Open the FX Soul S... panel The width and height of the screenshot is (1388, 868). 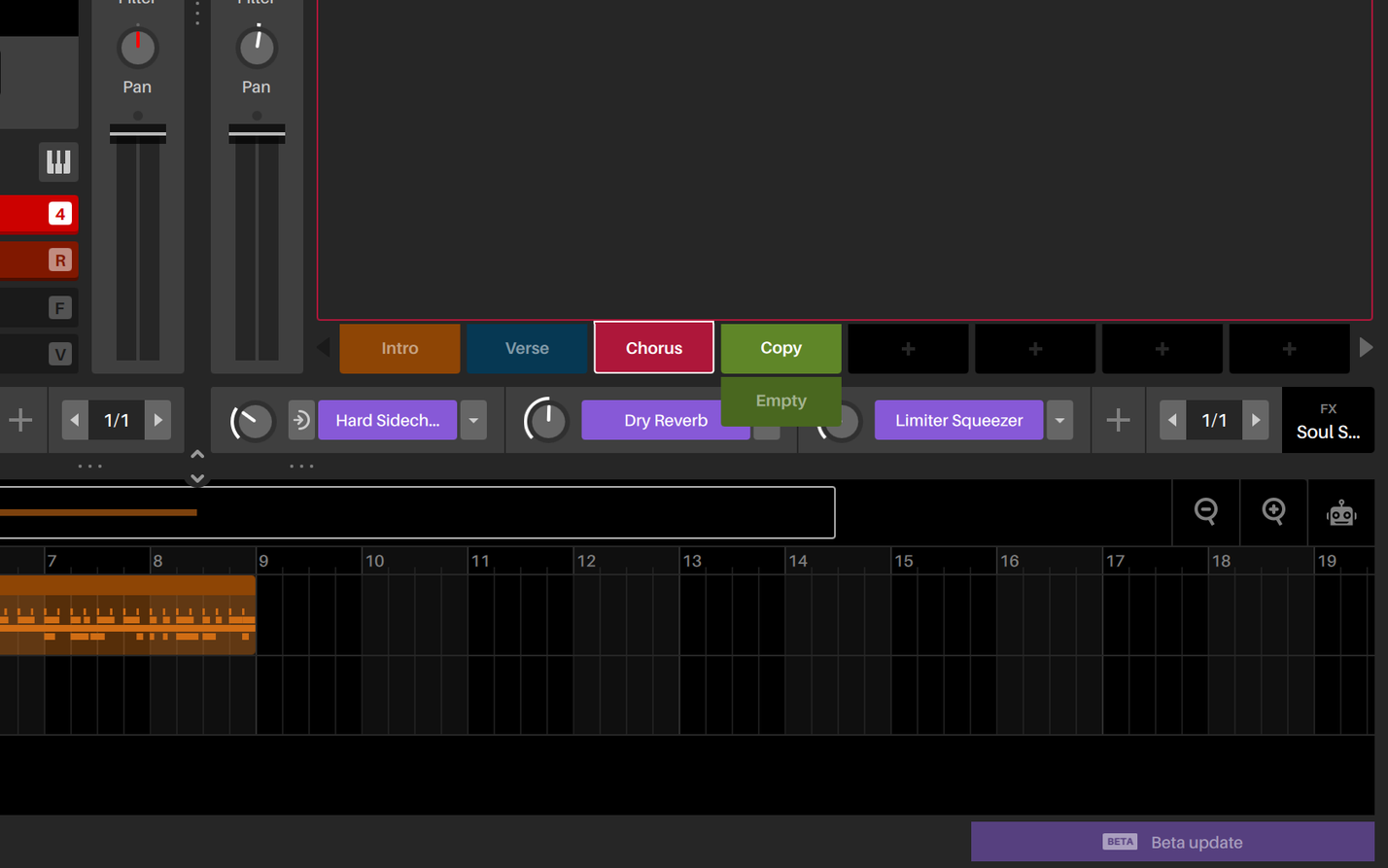click(x=1329, y=420)
